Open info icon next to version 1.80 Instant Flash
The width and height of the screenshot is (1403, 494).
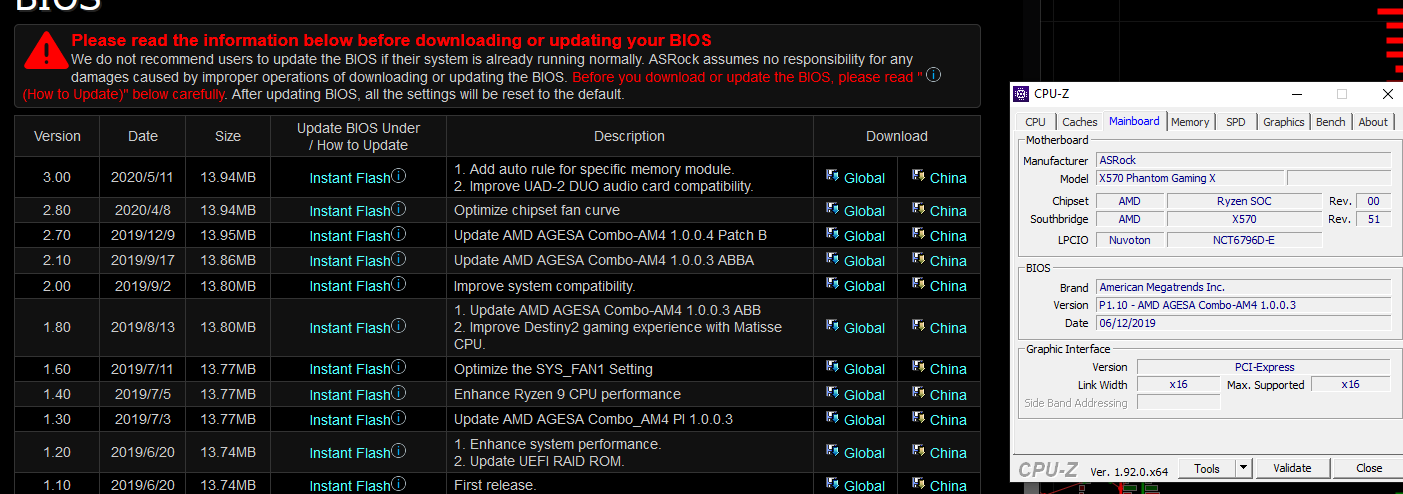pyautogui.click(x=398, y=326)
